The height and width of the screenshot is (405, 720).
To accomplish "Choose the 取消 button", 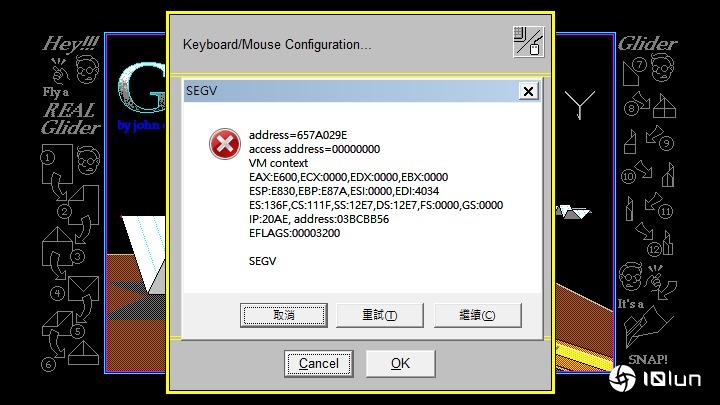I will point(284,315).
